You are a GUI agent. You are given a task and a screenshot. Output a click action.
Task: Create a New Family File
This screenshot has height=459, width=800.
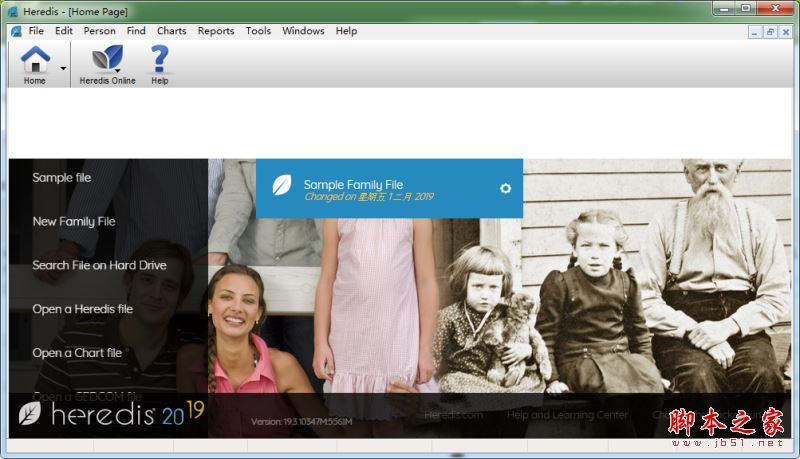pos(74,221)
